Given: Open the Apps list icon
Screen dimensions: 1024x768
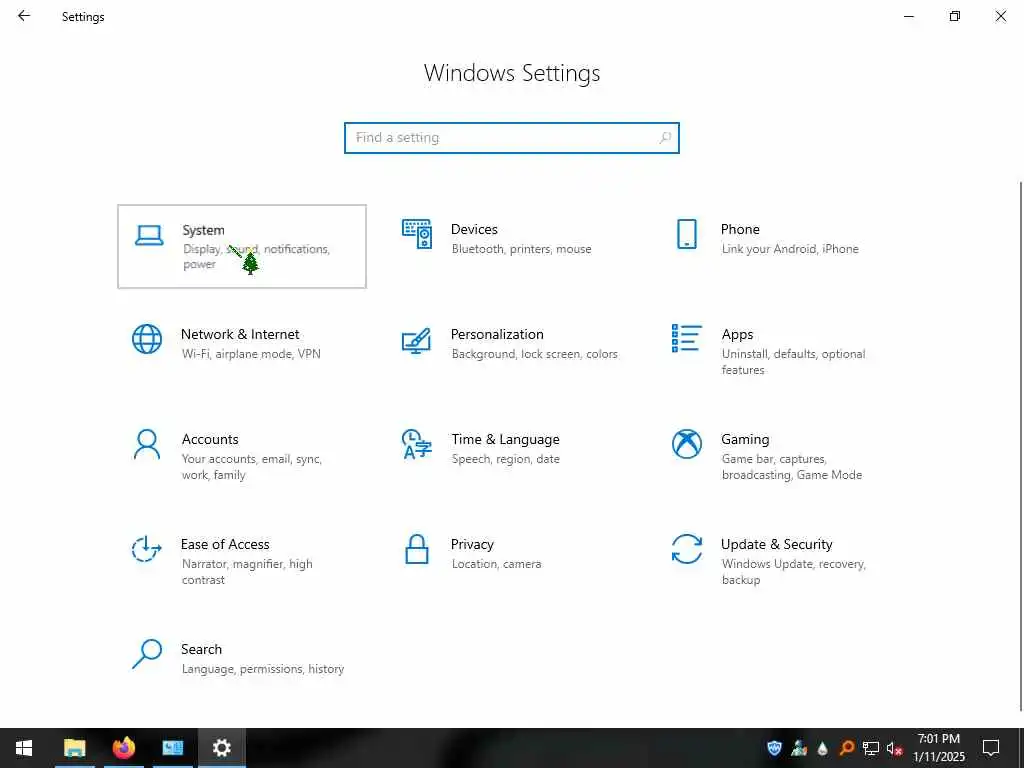Looking at the screenshot, I should coord(686,338).
